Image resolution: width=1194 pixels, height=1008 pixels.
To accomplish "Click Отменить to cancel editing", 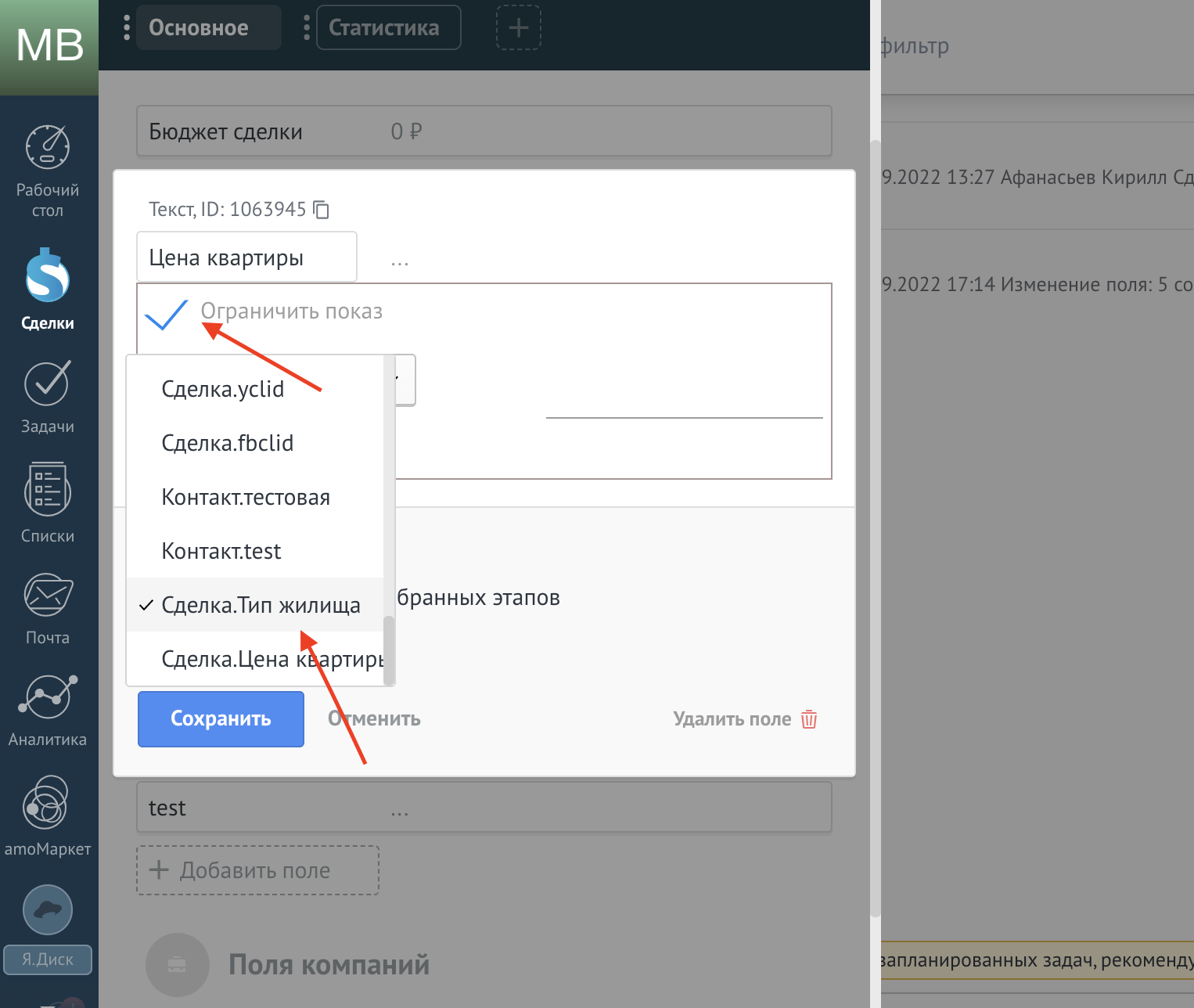I will [x=374, y=719].
